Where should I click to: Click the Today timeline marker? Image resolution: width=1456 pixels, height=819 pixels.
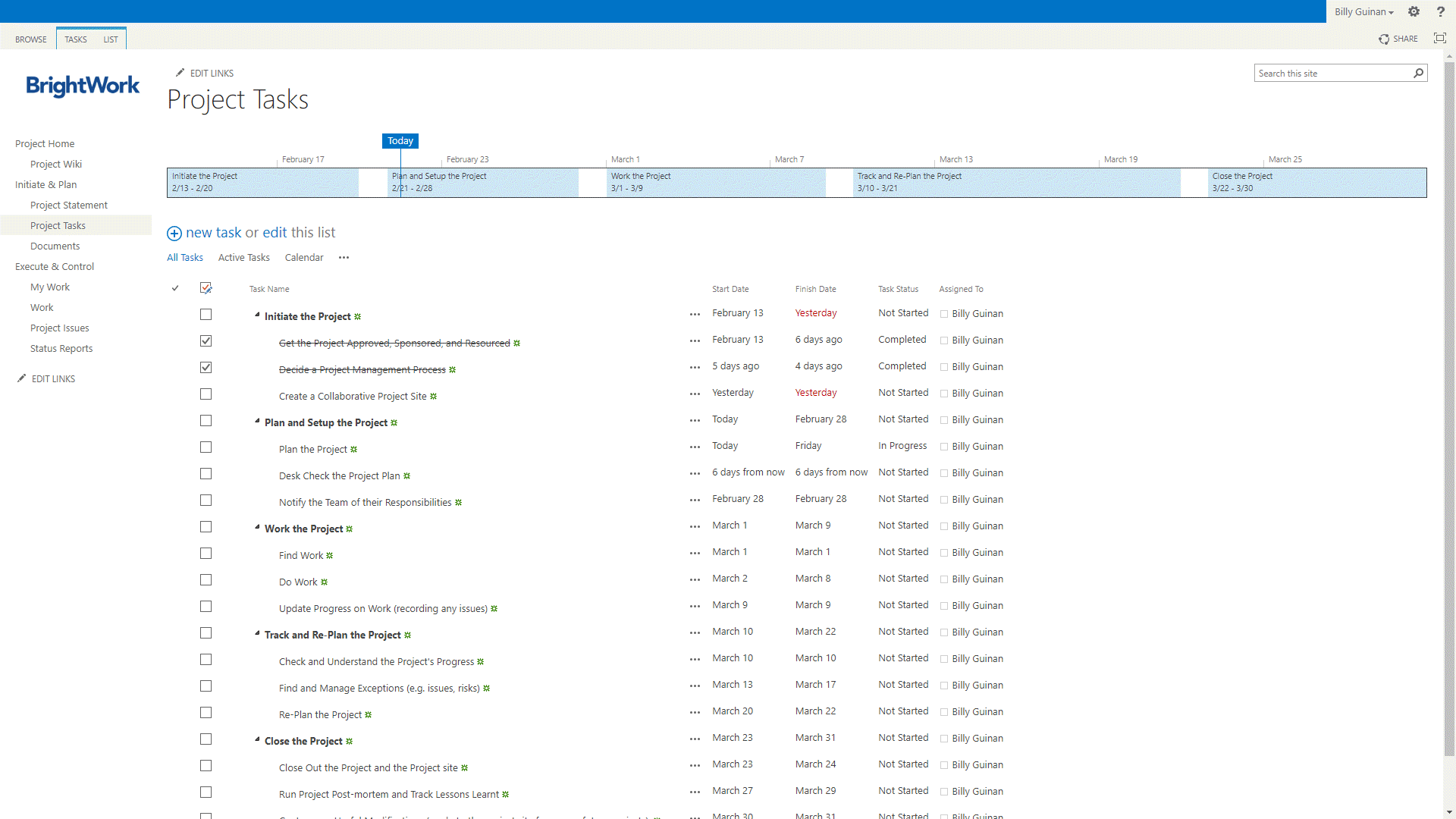[x=400, y=140]
